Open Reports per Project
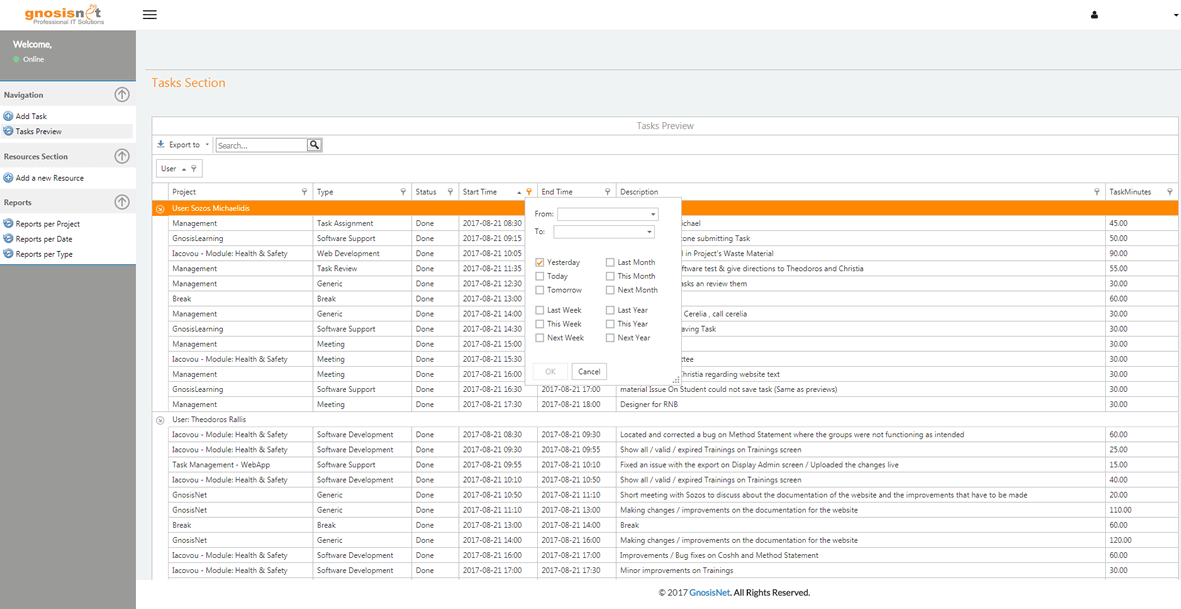 click(47, 224)
